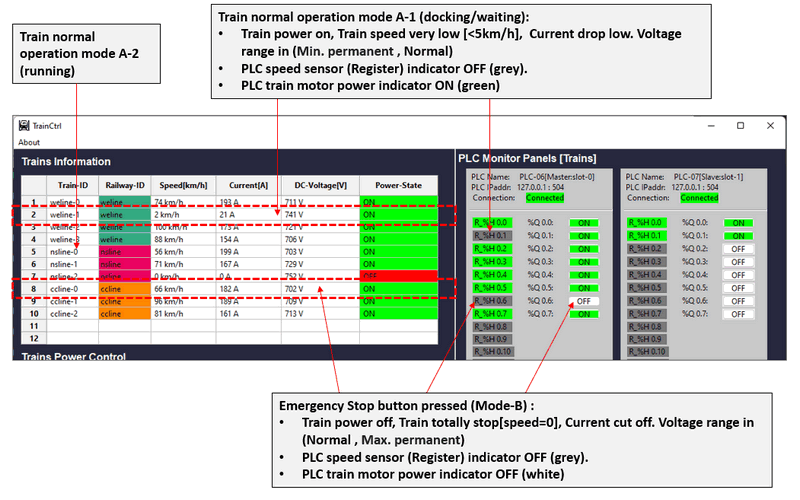Click PLC-06 %Q 0.0 ON indicator
800x500 pixels.
click(584, 223)
